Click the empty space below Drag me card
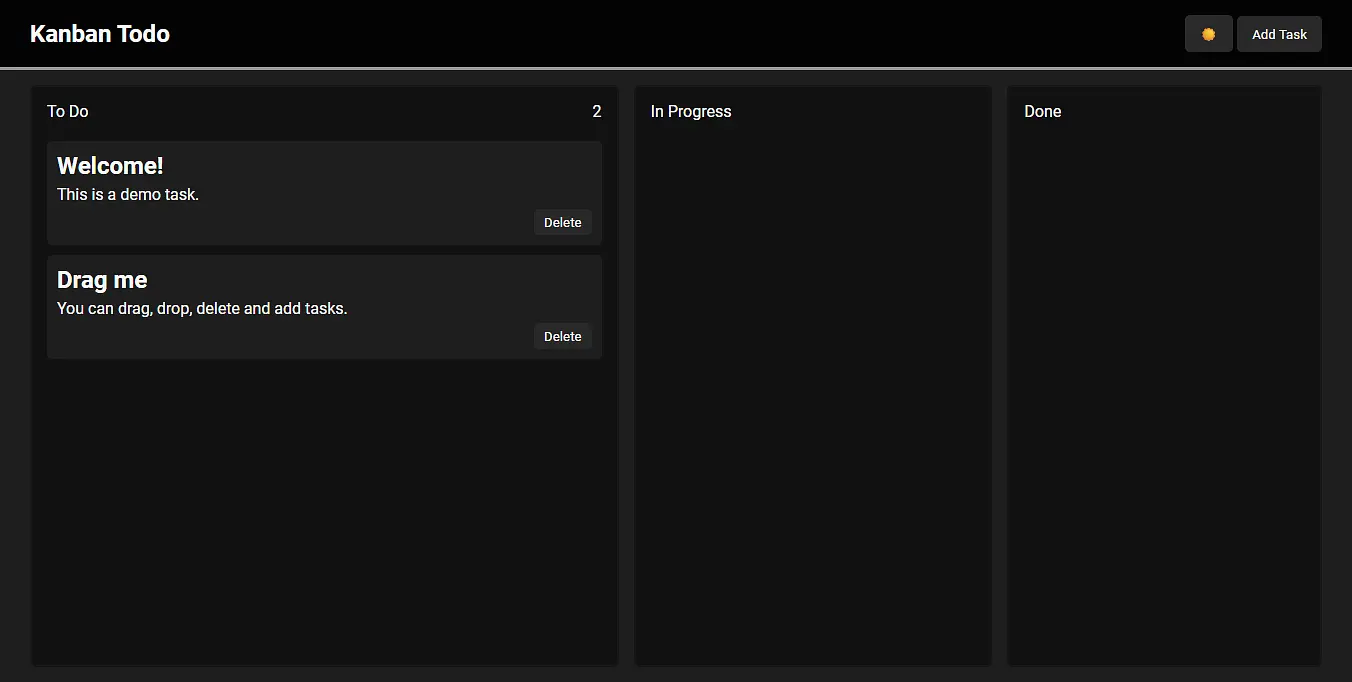The image size is (1352, 682). click(x=324, y=500)
